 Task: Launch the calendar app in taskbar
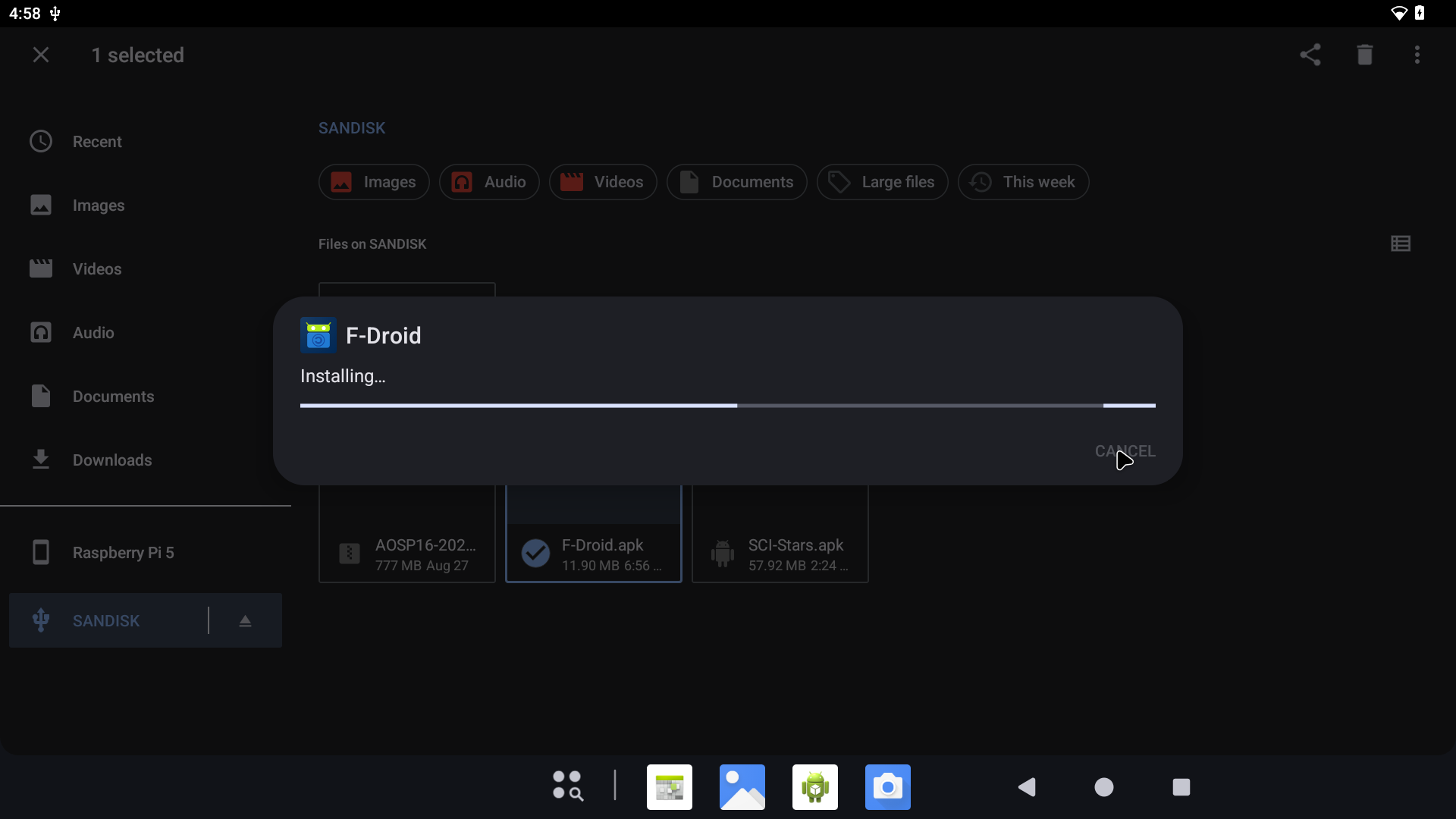(x=670, y=787)
